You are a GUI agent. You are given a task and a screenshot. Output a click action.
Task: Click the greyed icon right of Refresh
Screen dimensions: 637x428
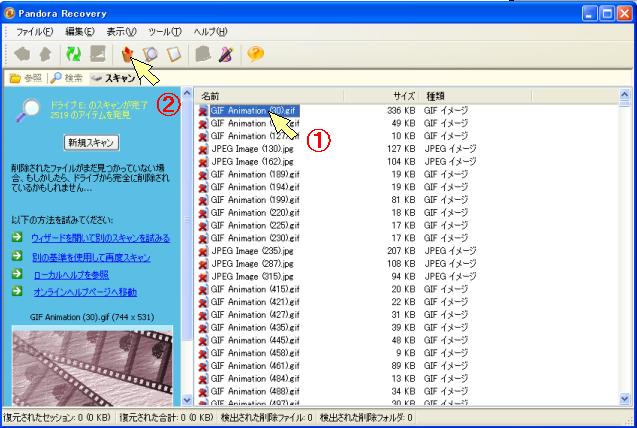coord(98,54)
